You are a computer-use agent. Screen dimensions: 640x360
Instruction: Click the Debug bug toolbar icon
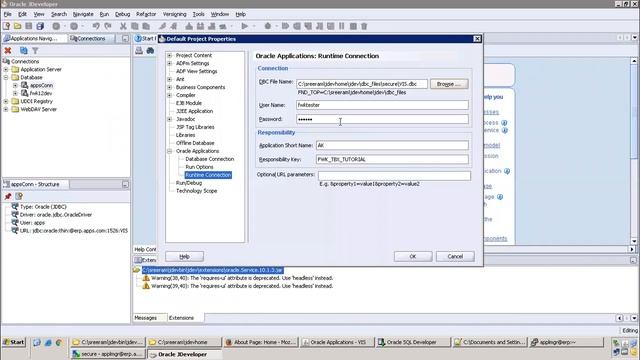tap(268, 26)
